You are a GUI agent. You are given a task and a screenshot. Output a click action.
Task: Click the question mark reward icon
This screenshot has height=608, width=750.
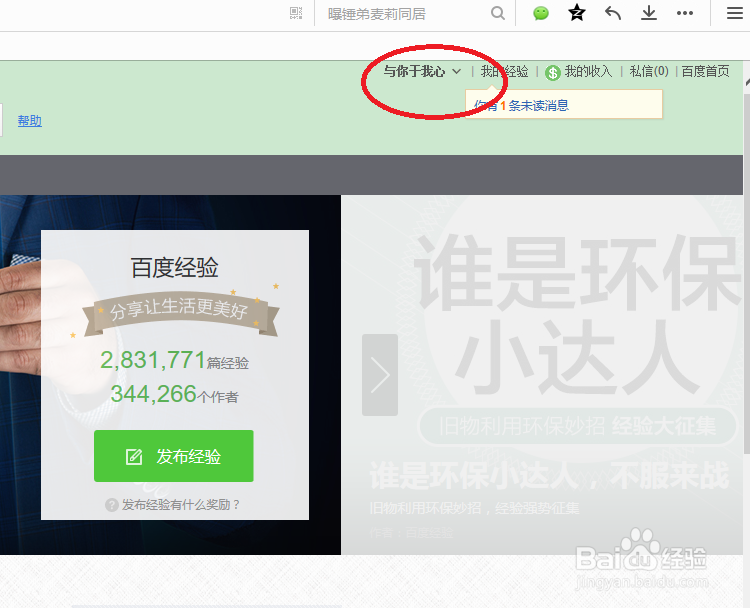click(111, 505)
